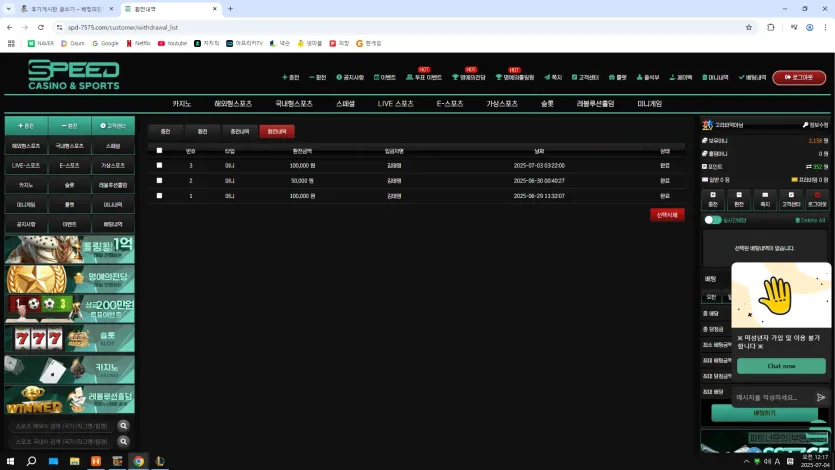Viewport: 835px width, 470px height.
Task: Click green +충전 button in left sidebar
Action: click(26, 126)
